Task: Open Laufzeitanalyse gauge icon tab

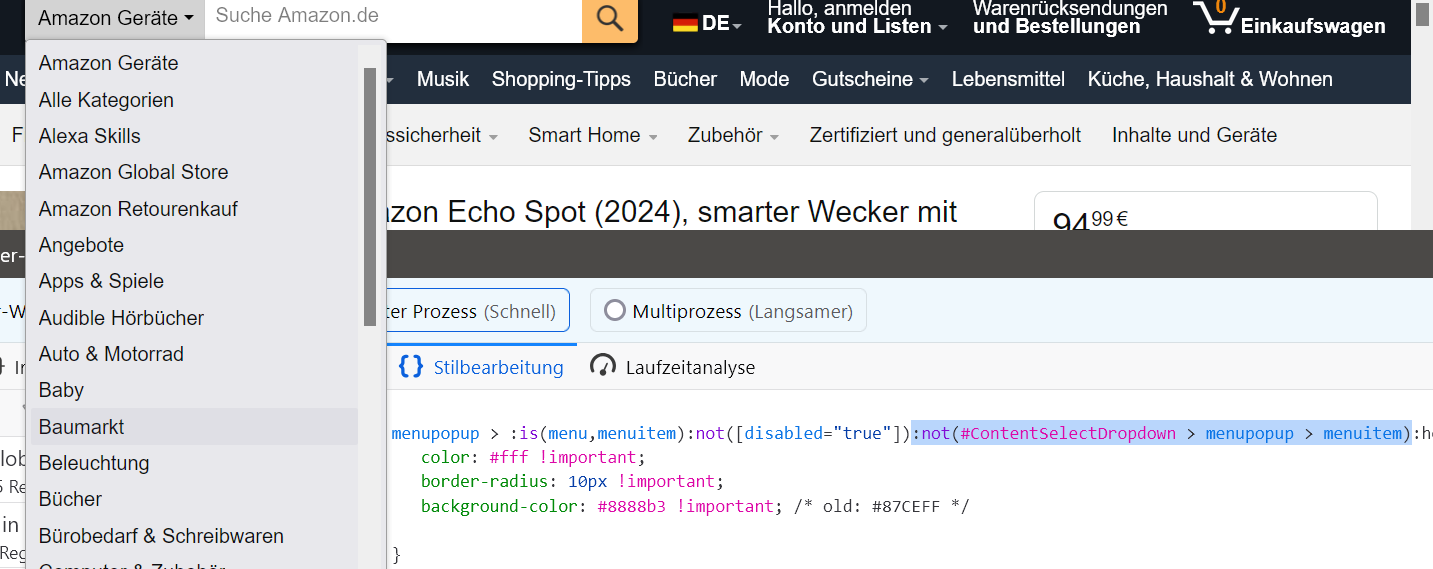Action: tap(602, 366)
